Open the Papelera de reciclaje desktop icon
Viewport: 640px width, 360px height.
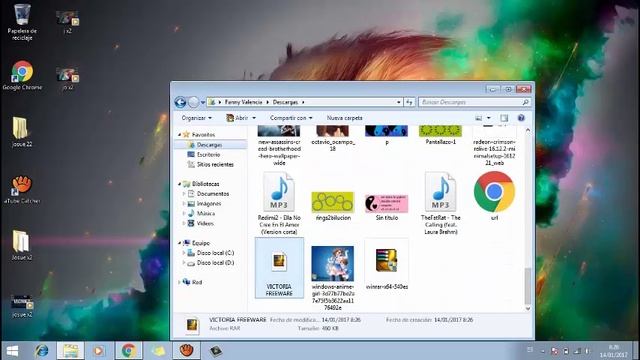(22, 22)
